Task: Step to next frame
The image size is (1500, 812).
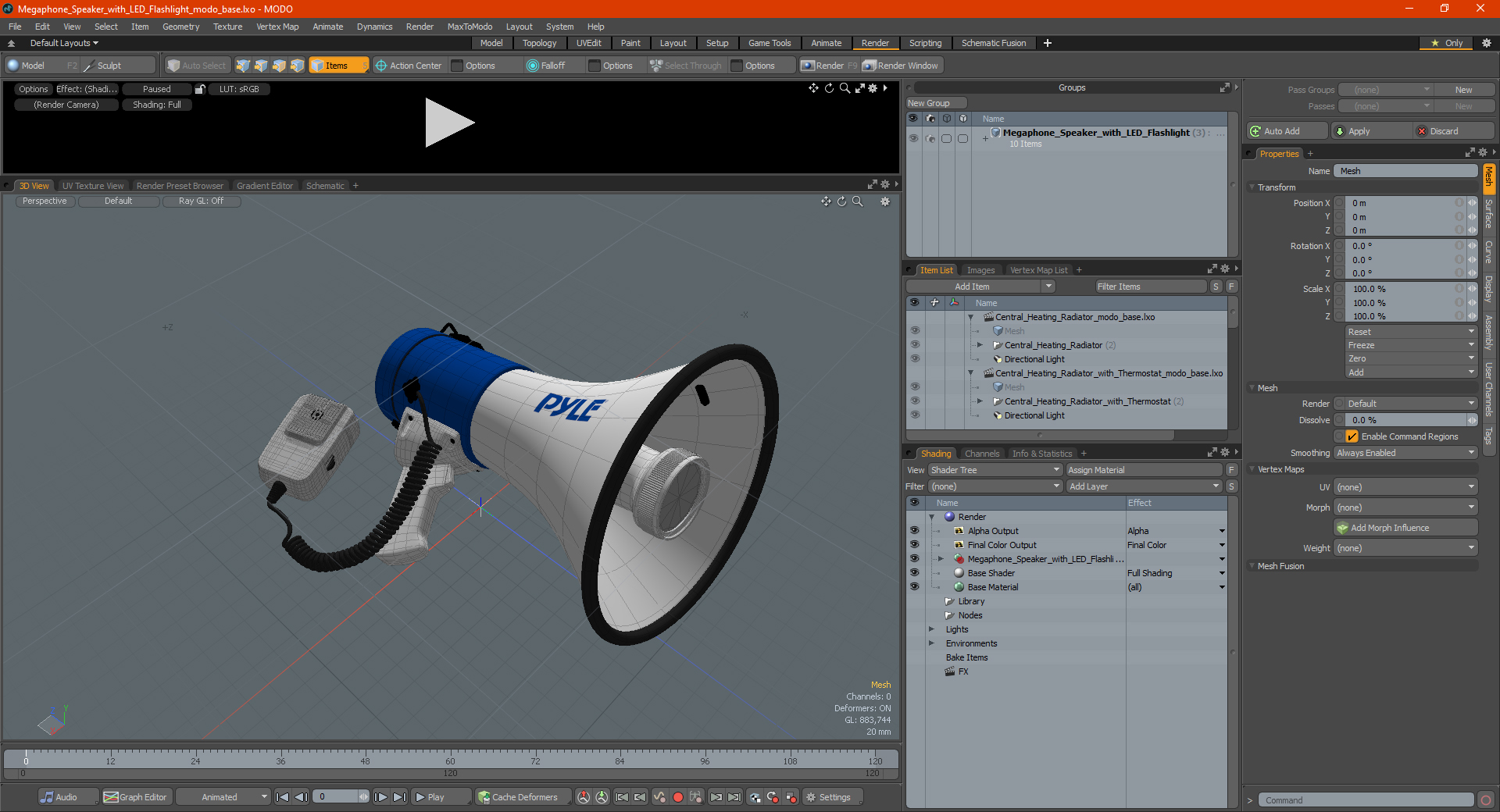Action: click(380, 797)
